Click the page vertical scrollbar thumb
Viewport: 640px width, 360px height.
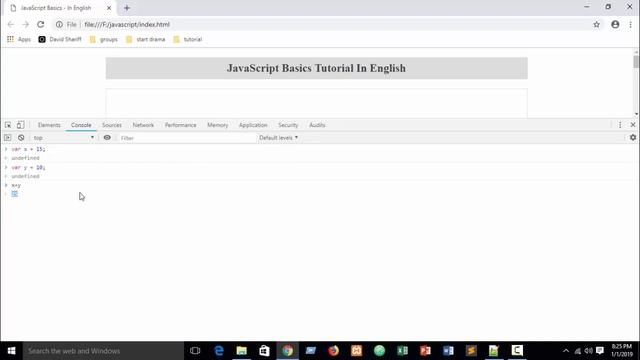click(636, 62)
